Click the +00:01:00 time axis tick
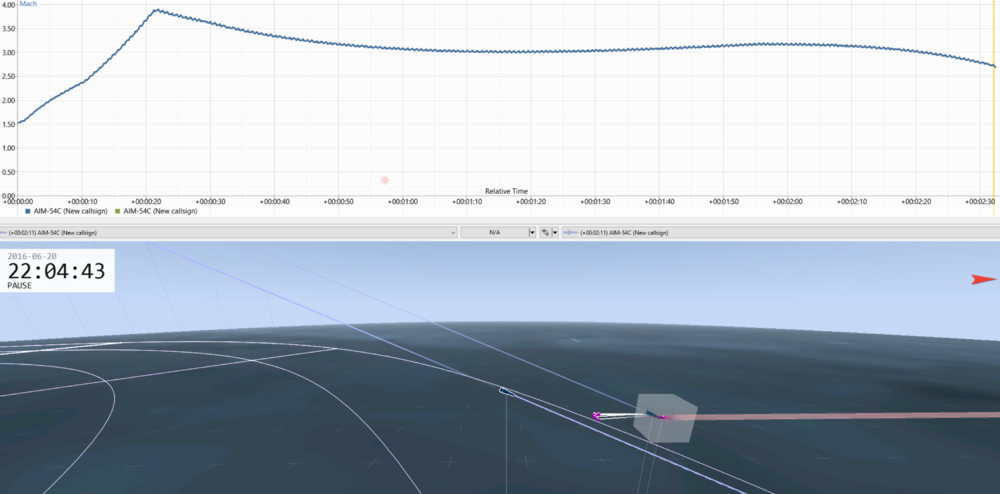The width and height of the screenshot is (1000, 494). (x=402, y=201)
